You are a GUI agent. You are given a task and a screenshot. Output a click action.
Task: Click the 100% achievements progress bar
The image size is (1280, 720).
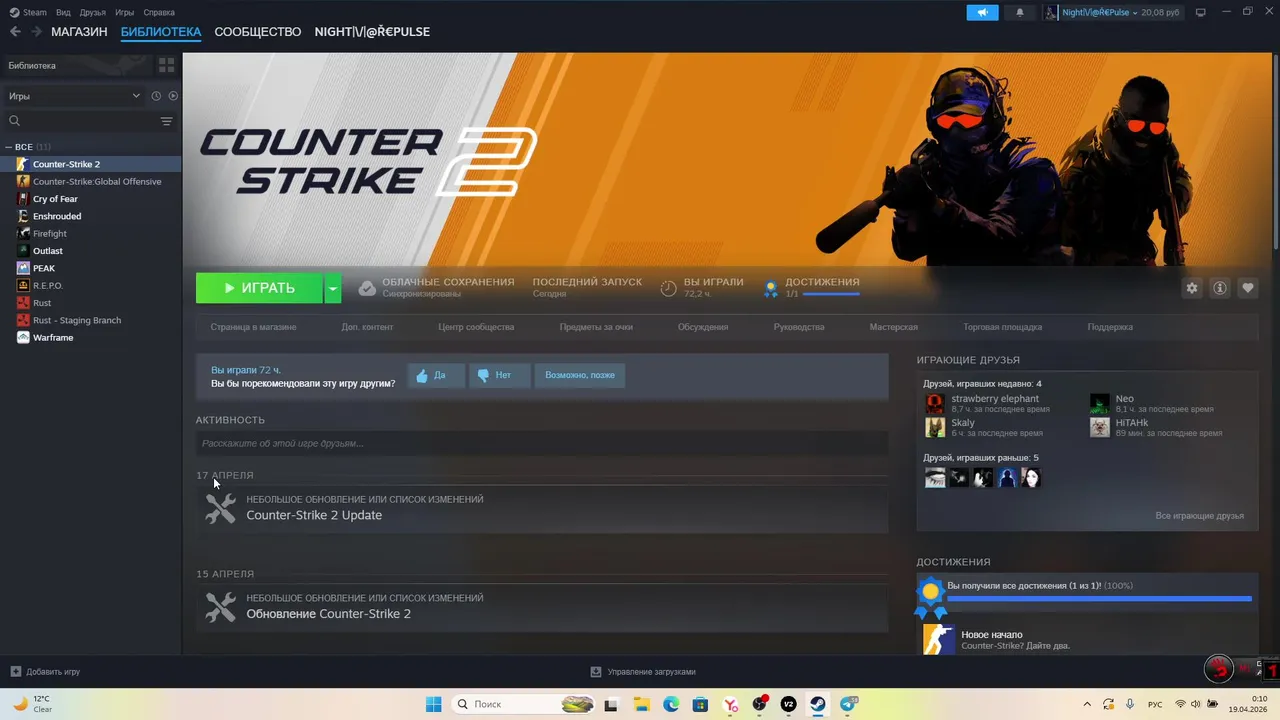pyautogui.click(x=1099, y=599)
